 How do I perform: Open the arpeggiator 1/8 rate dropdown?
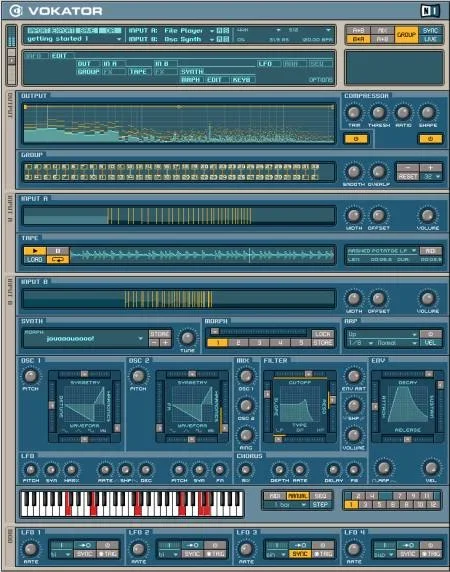pyautogui.click(x=361, y=343)
